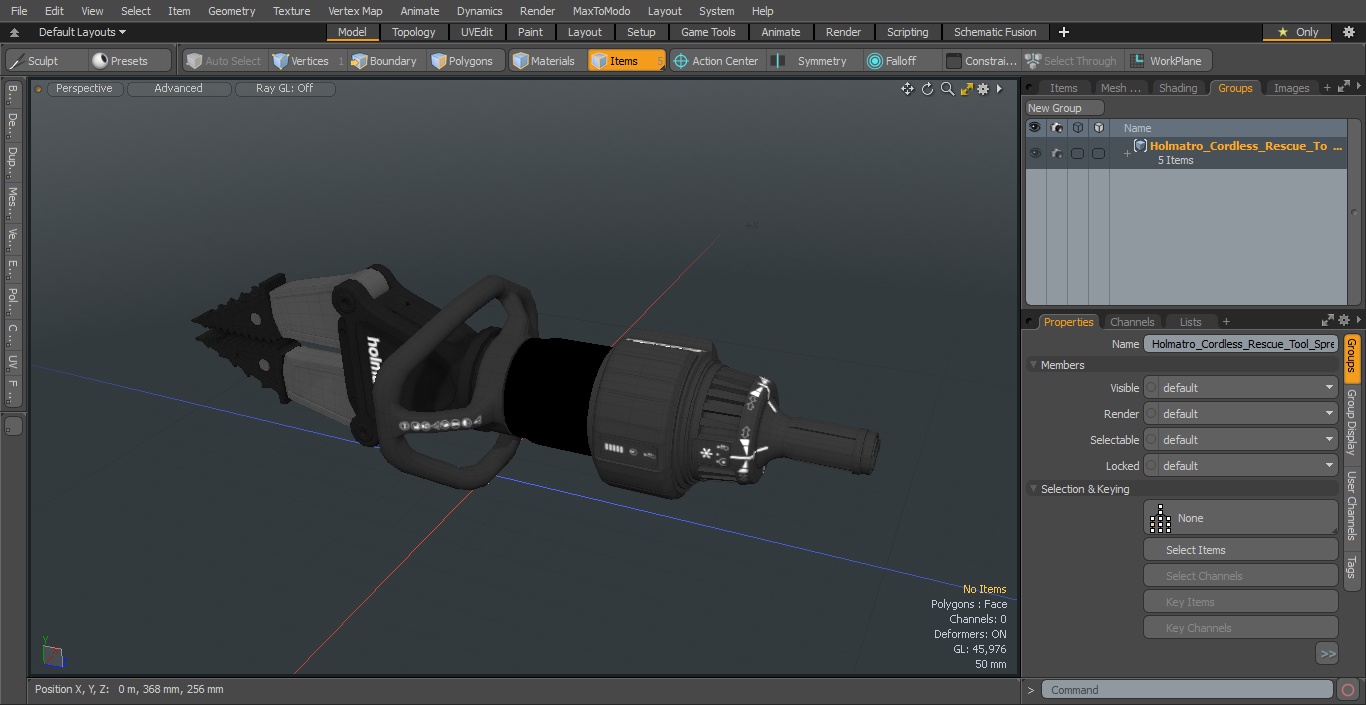Switch to Materials selection mode
This screenshot has height=705, width=1366.
[x=545, y=61]
